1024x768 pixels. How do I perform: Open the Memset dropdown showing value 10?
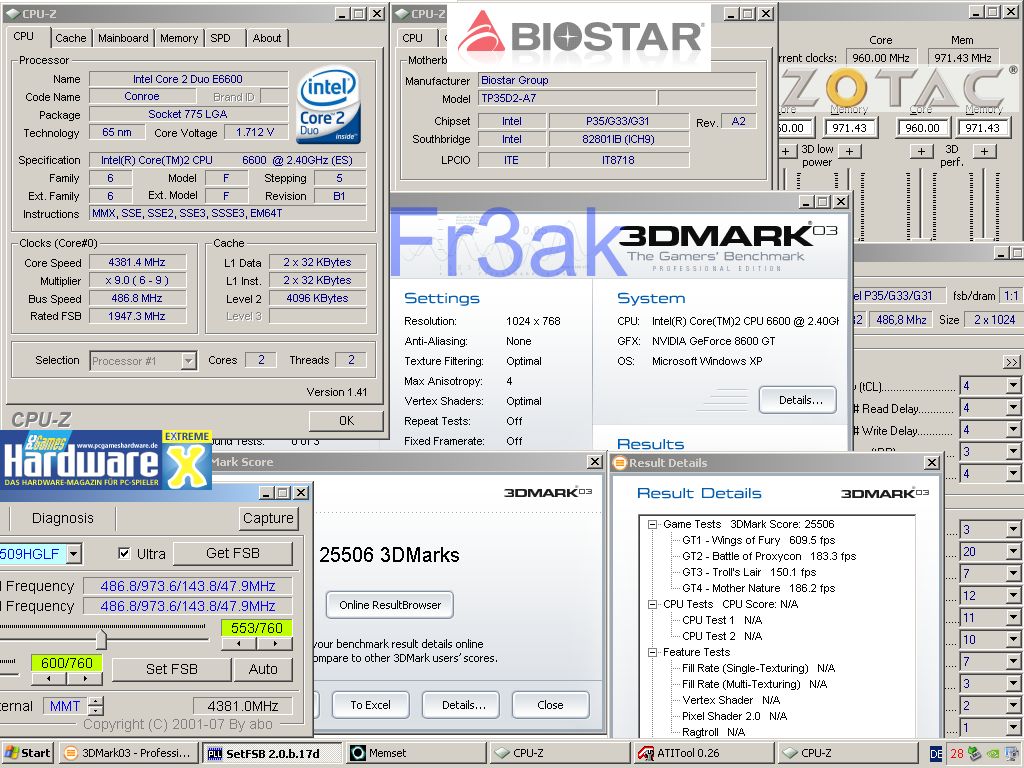pyautogui.click(x=1013, y=640)
